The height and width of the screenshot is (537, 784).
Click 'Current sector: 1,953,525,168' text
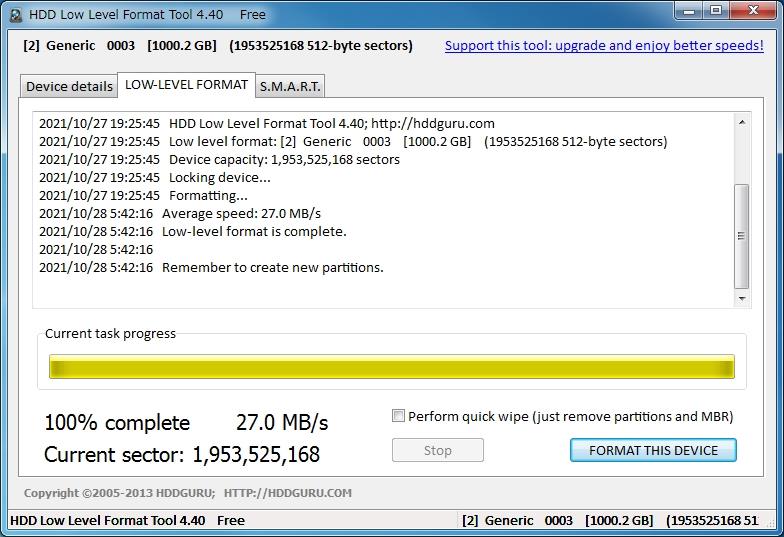[x=182, y=454]
